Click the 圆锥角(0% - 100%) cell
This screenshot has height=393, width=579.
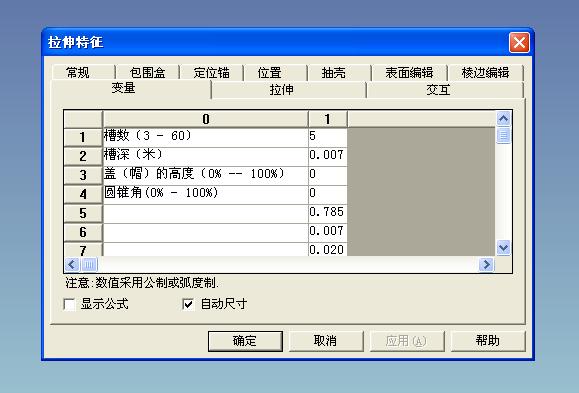tap(206, 194)
